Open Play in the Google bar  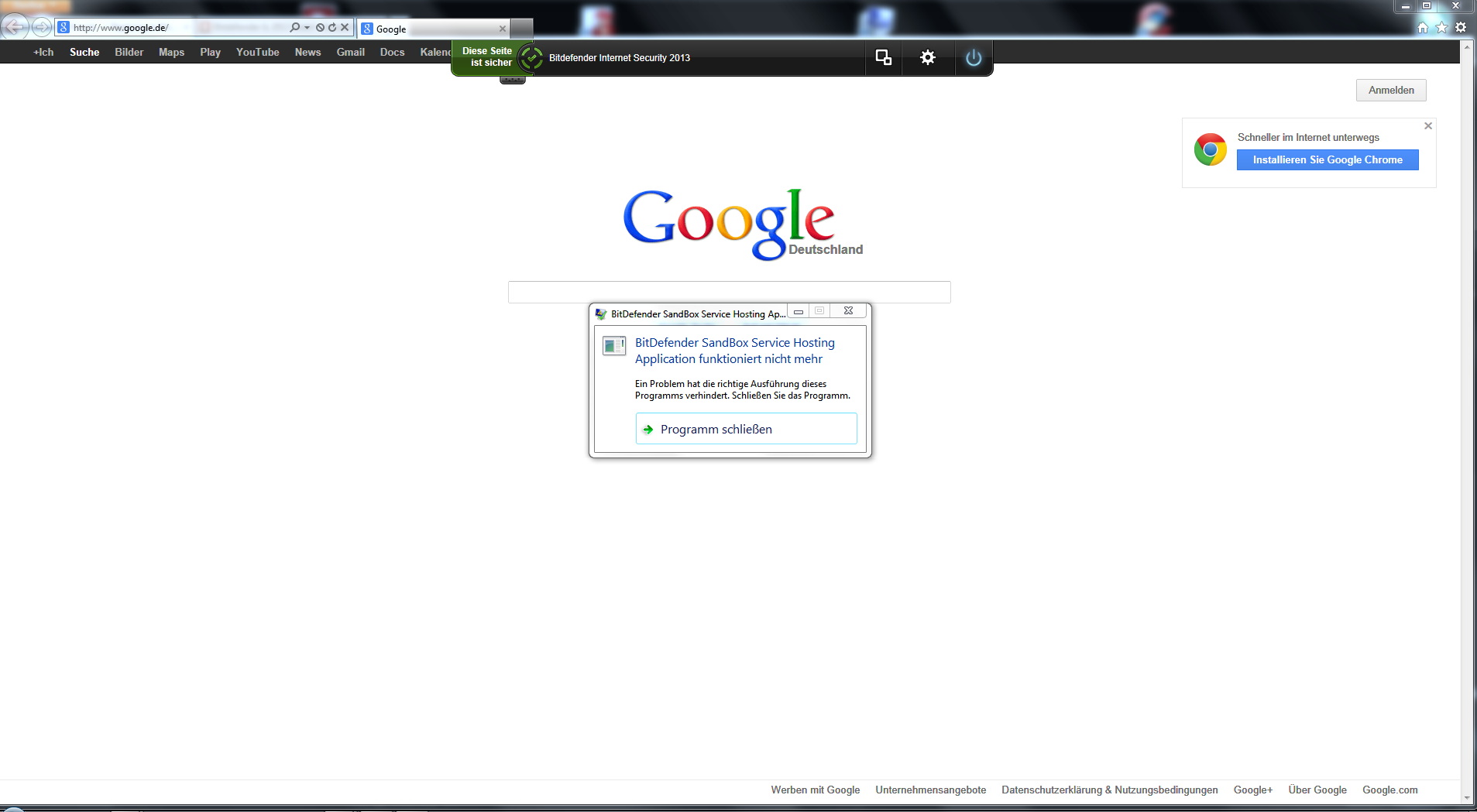pyautogui.click(x=210, y=52)
